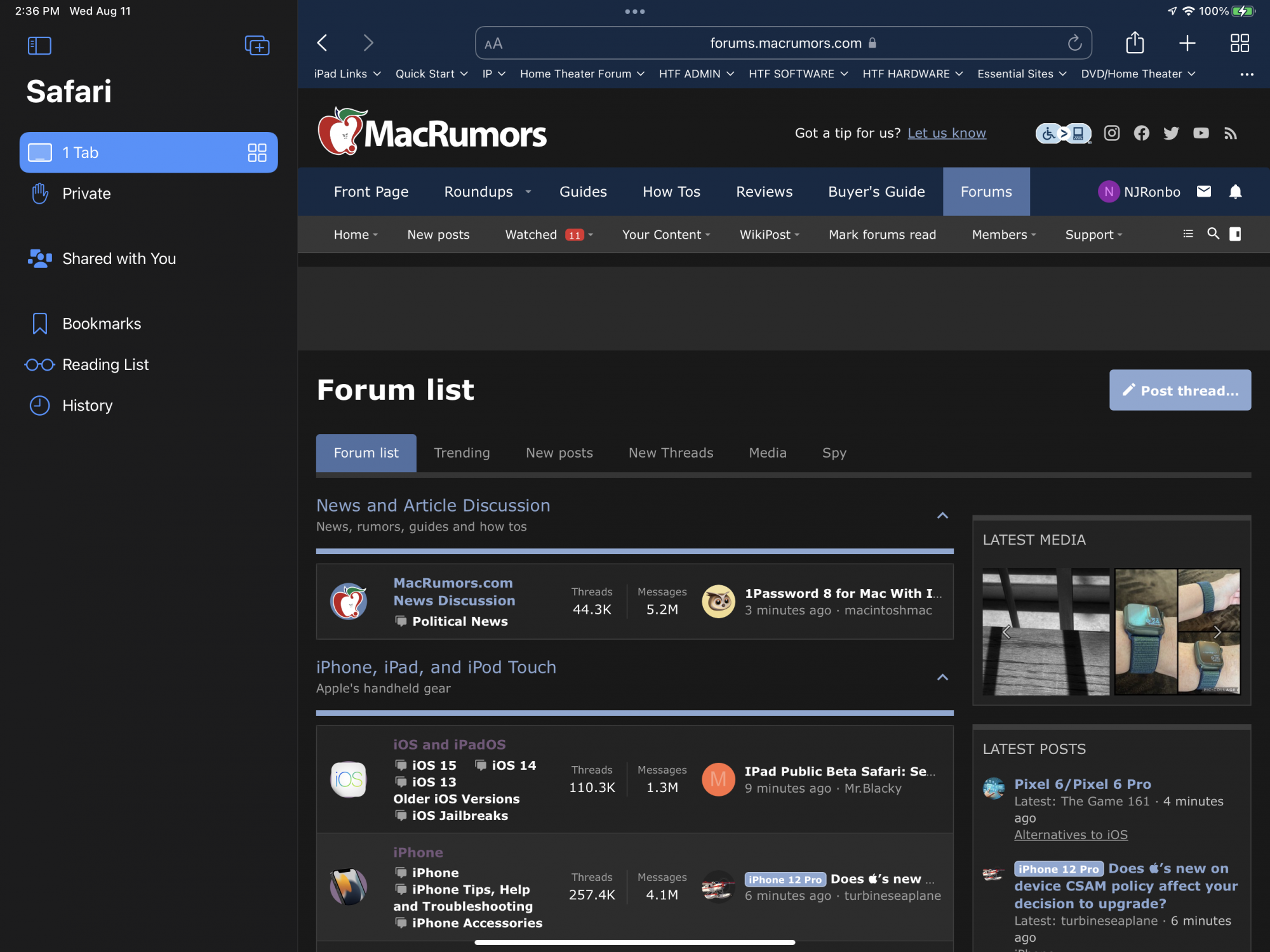This screenshot has height=952, width=1270.
Task: Open the NJRonbo account menu
Action: [1139, 192]
